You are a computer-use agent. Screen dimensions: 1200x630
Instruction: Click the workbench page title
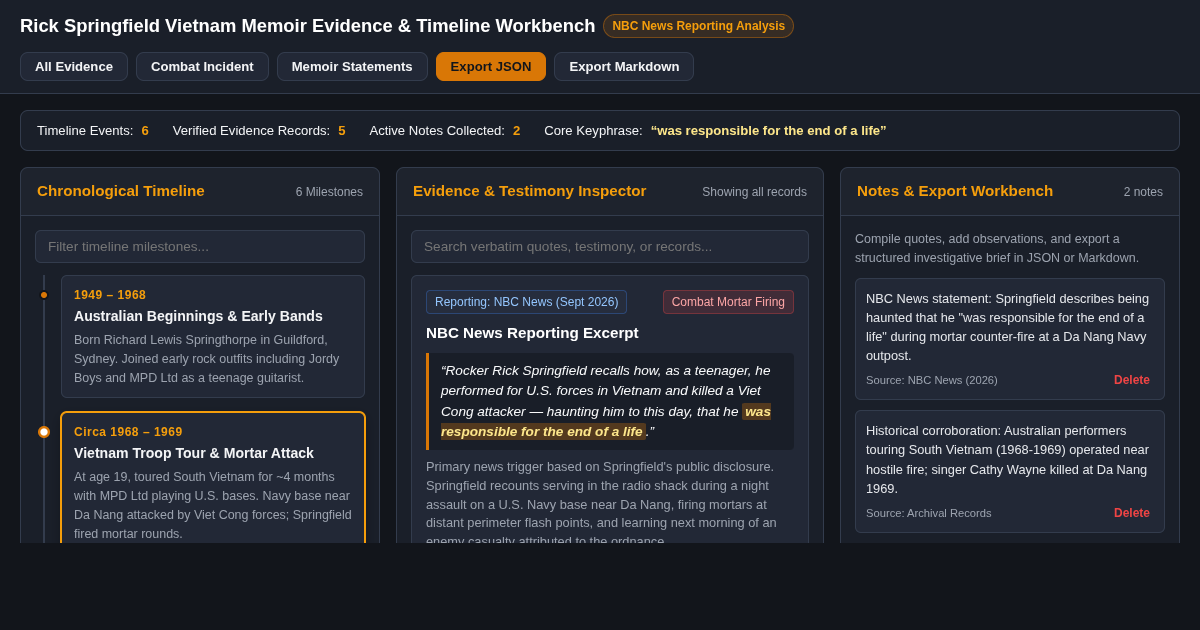(307, 26)
